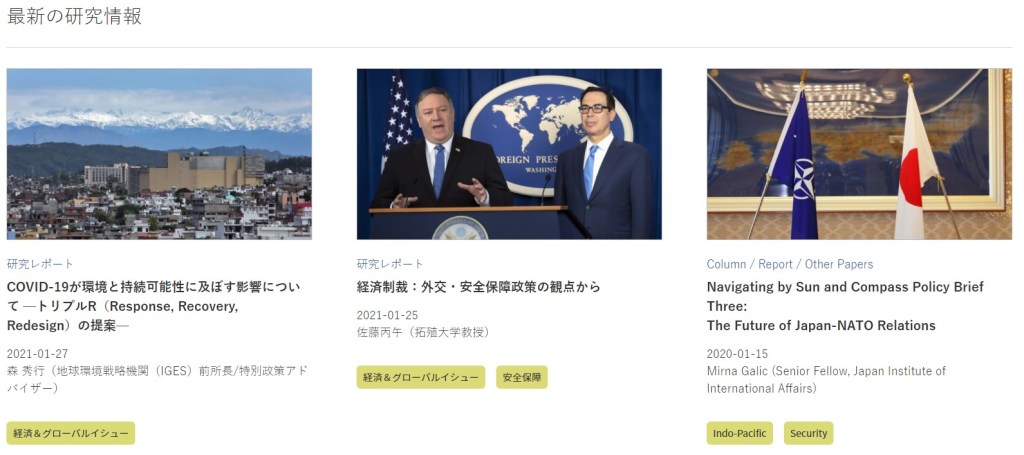Screen dimensions: 1024x455
Task: Select the Security tag
Action: click(x=808, y=433)
